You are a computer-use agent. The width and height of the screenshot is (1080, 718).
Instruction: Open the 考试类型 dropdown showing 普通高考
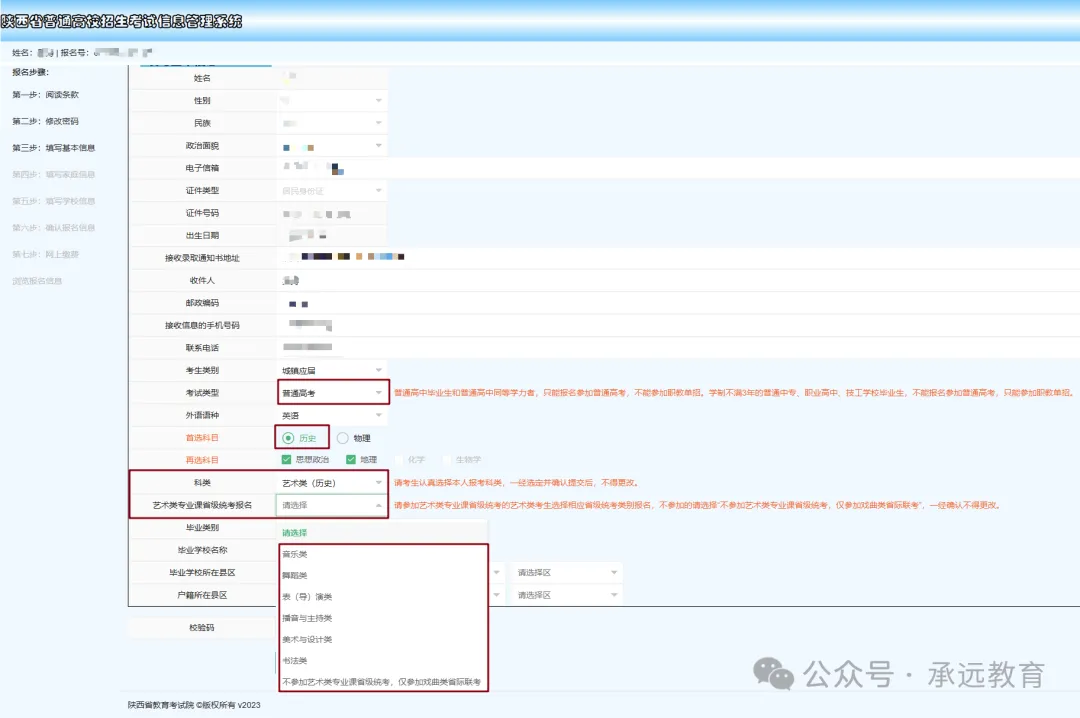[333, 393]
